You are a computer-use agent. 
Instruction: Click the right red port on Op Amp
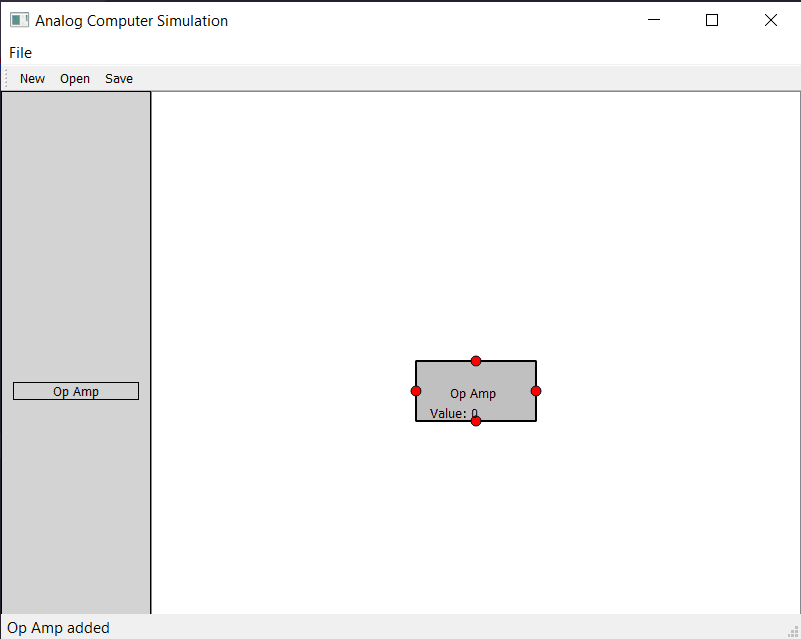[536, 391]
